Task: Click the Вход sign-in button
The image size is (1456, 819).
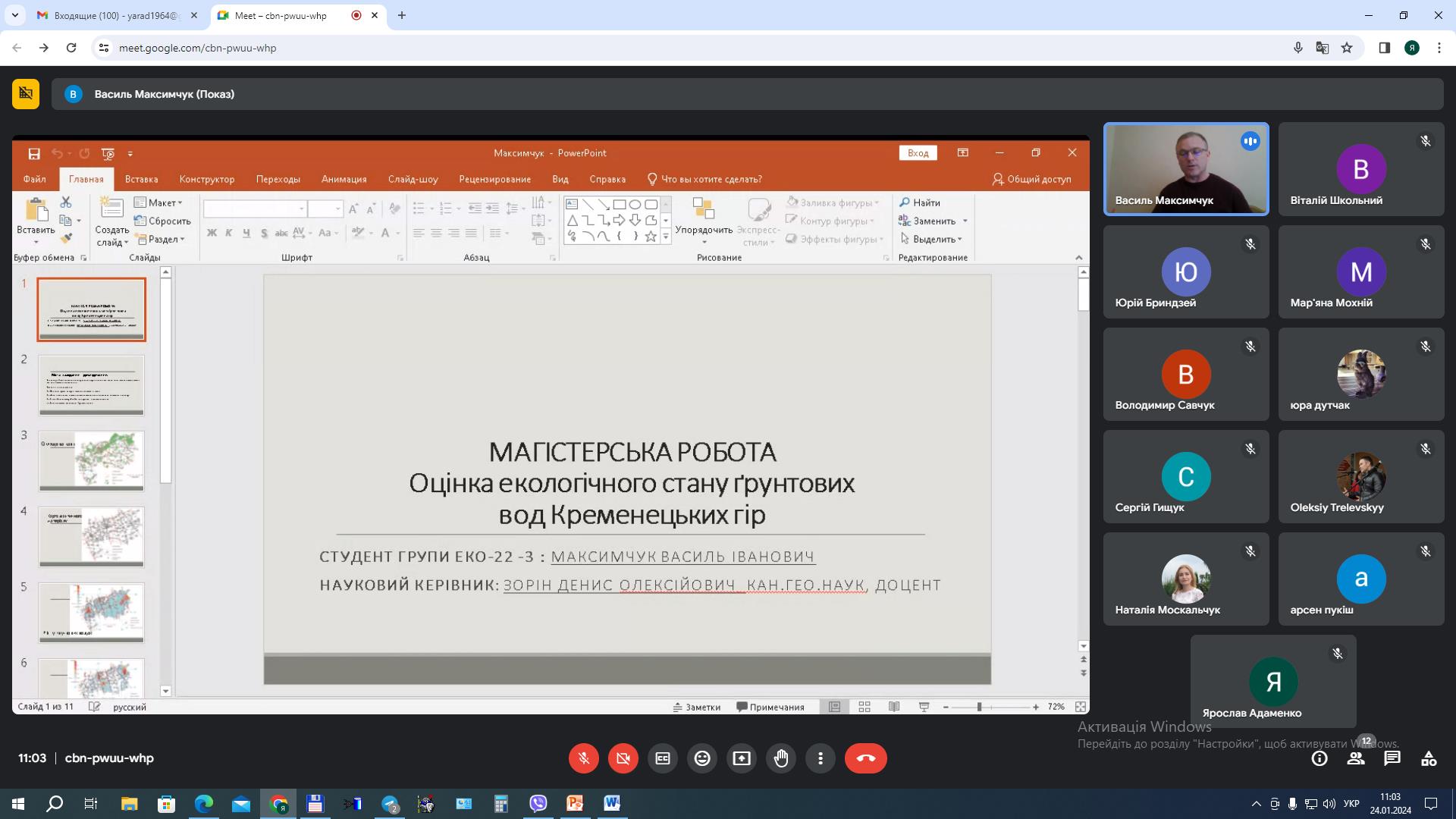Action: click(918, 152)
